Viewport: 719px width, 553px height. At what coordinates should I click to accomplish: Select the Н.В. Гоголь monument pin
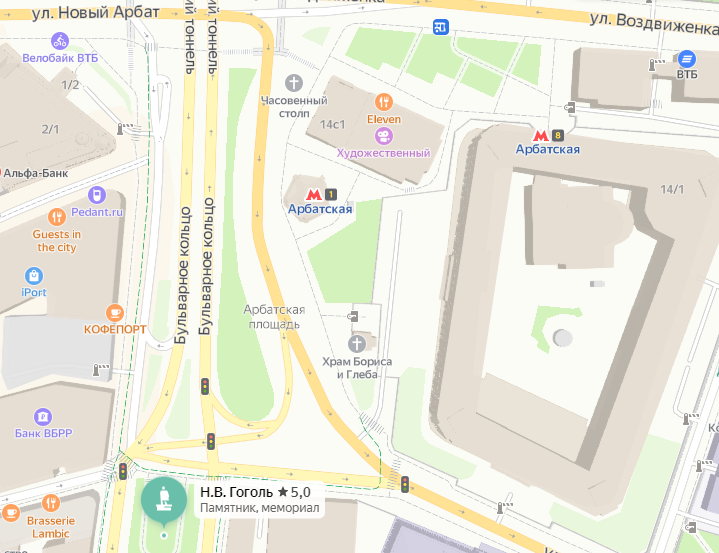click(164, 503)
